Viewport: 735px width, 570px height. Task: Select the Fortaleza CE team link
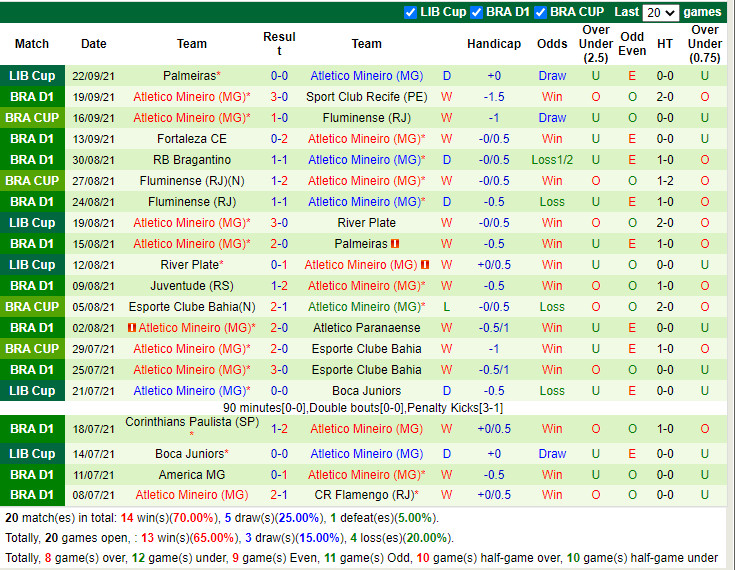(x=191, y=139)
